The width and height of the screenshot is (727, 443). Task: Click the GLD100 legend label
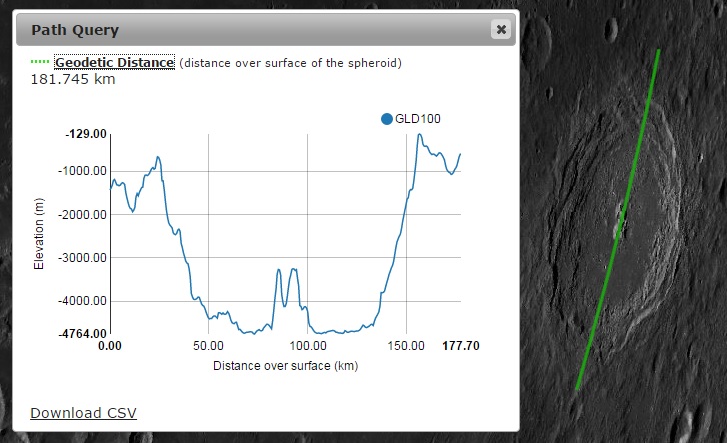[418, 119]
